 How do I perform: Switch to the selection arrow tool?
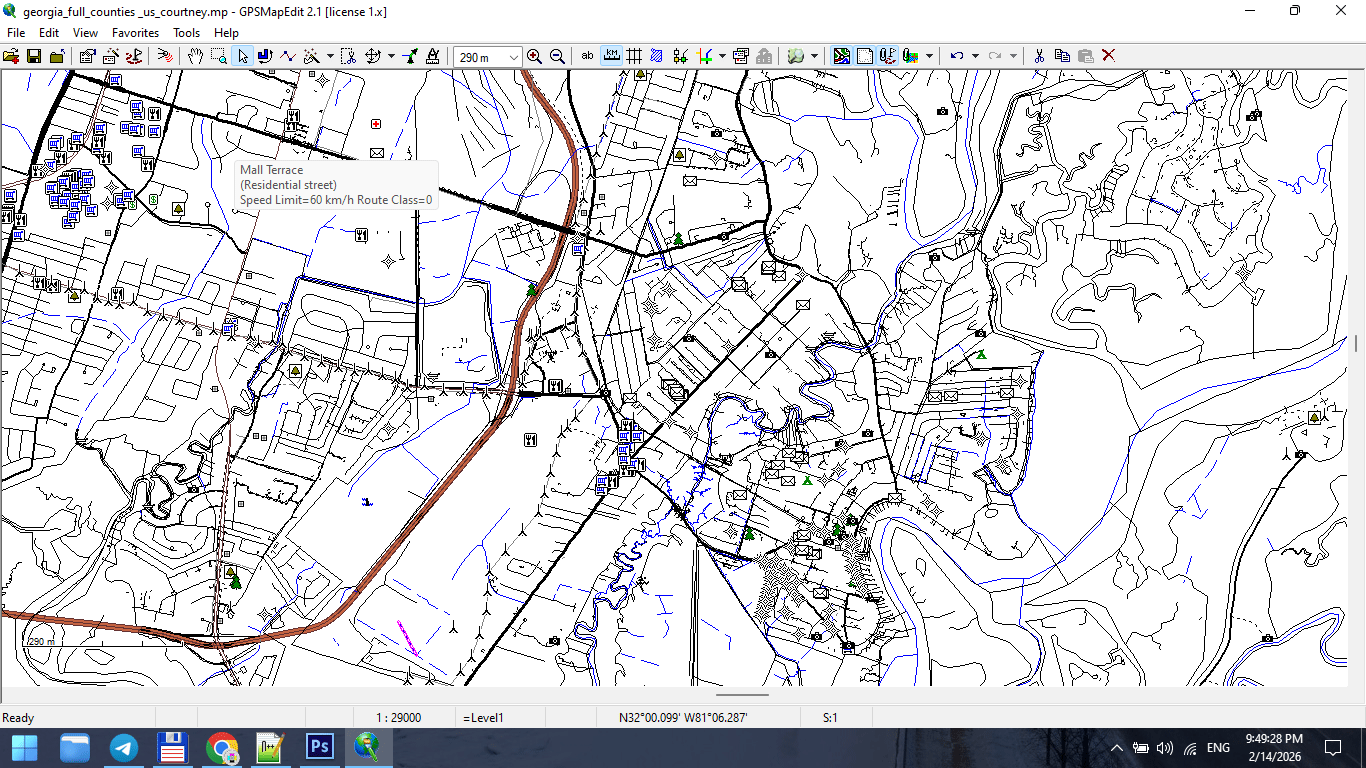tap(244, 56)
